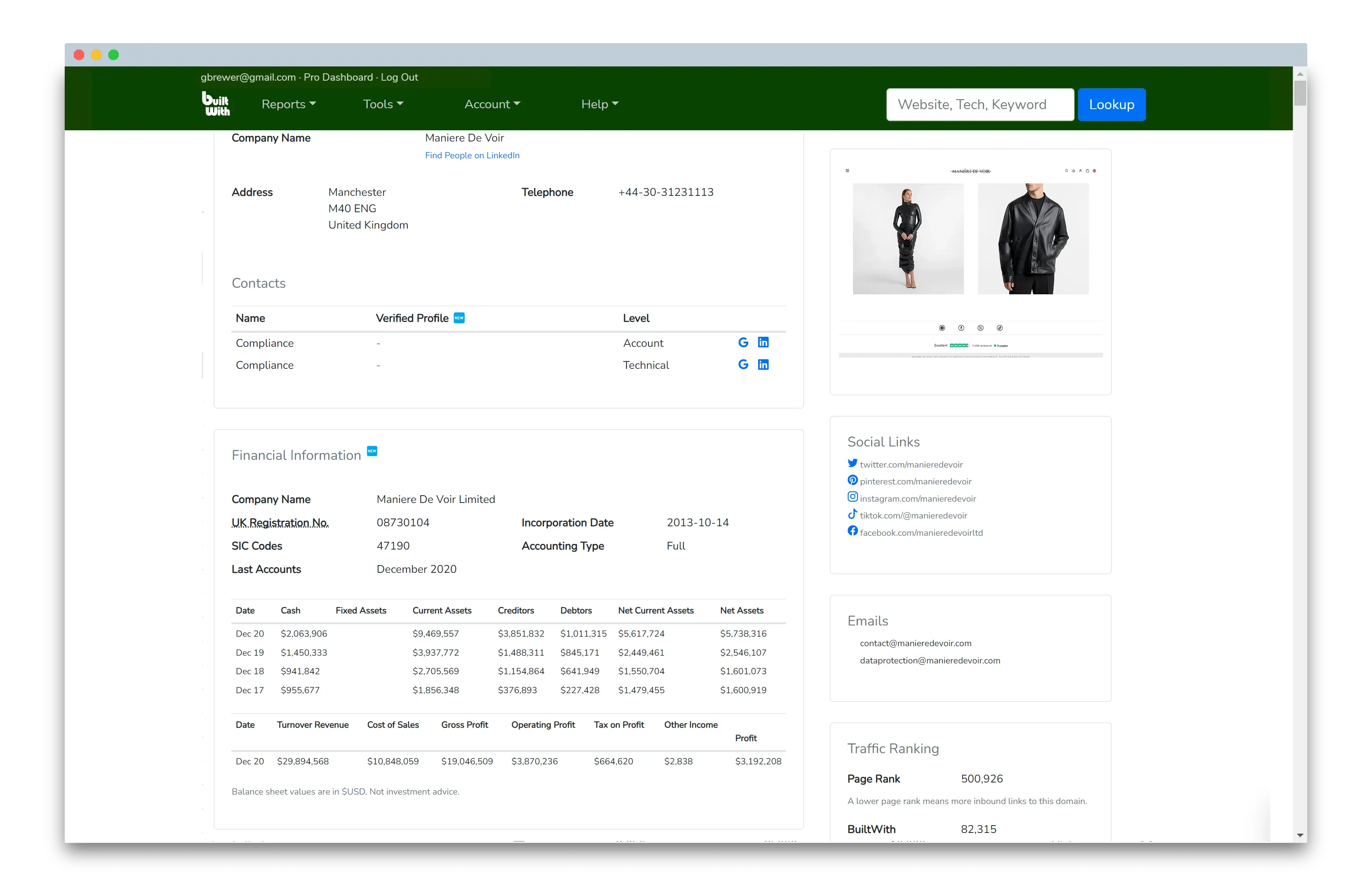Viewport: 1372px width, 886px height.
Task: Open pinterest.com/manieredevoir link
Action: [x=916, y=481]
